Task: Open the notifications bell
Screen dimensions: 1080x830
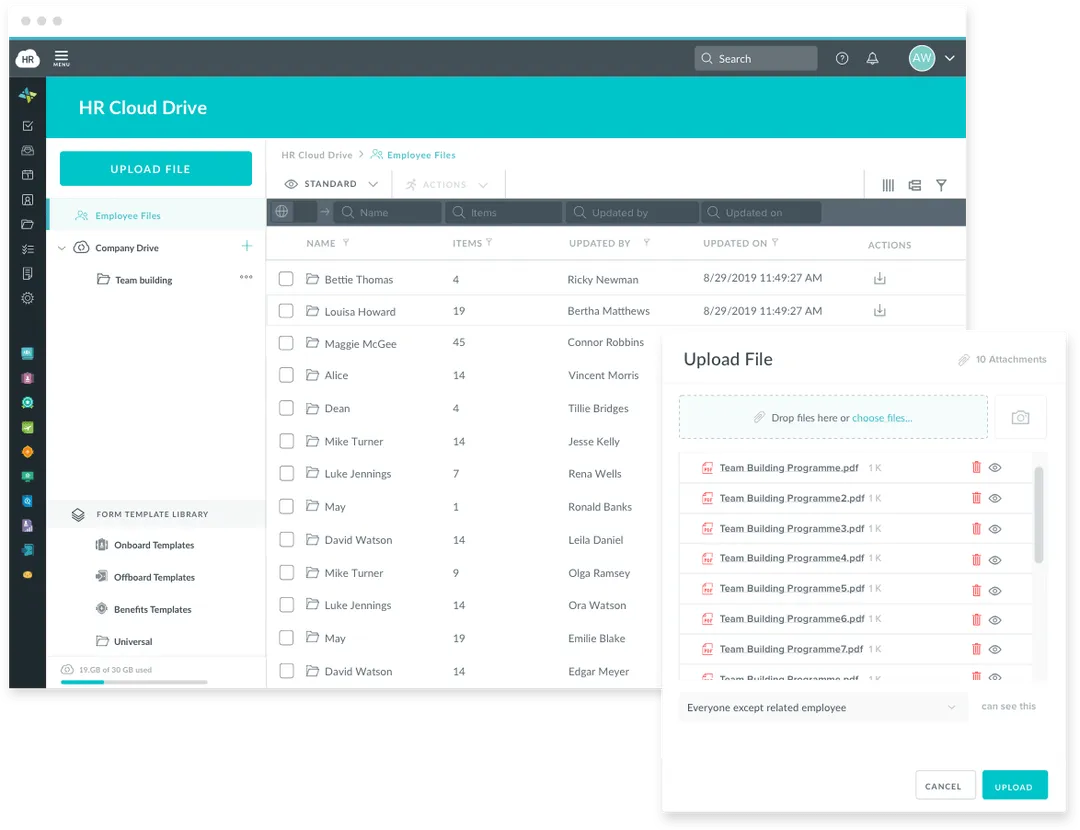Action: coord(872,59)
